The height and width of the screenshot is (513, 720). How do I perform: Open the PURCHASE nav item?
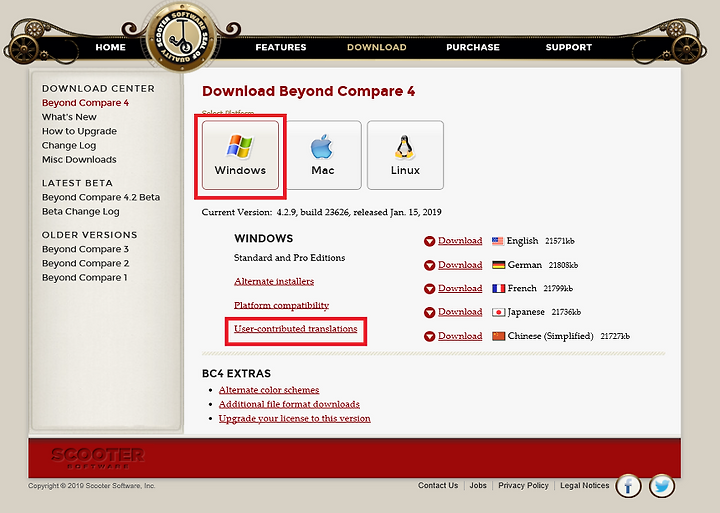click(473, 47)
